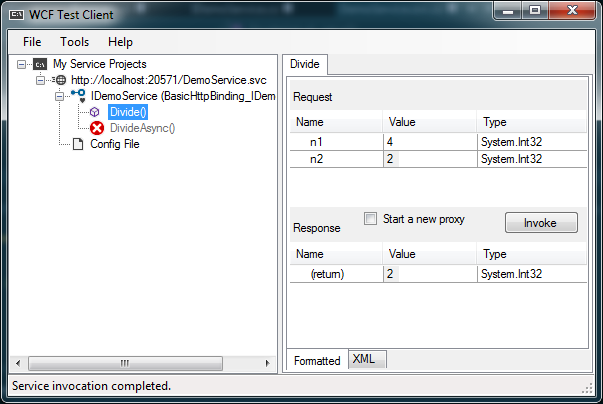
Task: Click the Response Value column header
Action: pyautogui.click(x=430, y=254)
